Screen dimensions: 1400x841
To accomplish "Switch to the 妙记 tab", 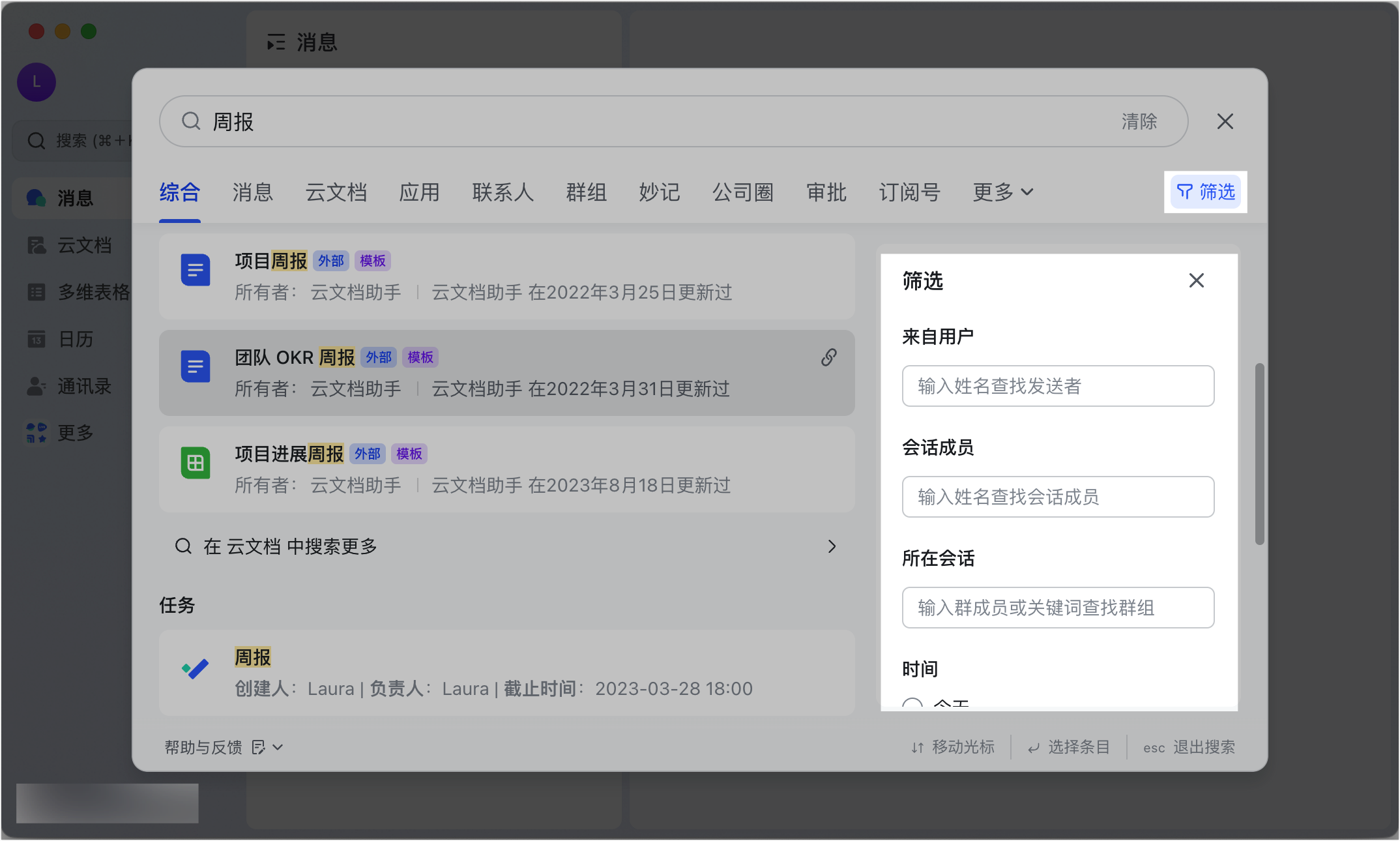I will tap(659, 192).
